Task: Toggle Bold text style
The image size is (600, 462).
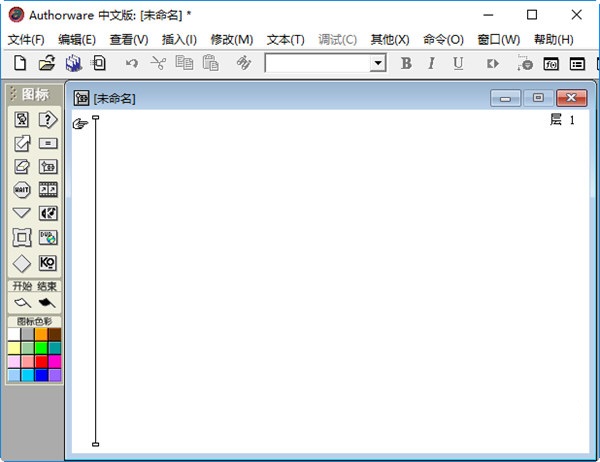Action: 406,63
